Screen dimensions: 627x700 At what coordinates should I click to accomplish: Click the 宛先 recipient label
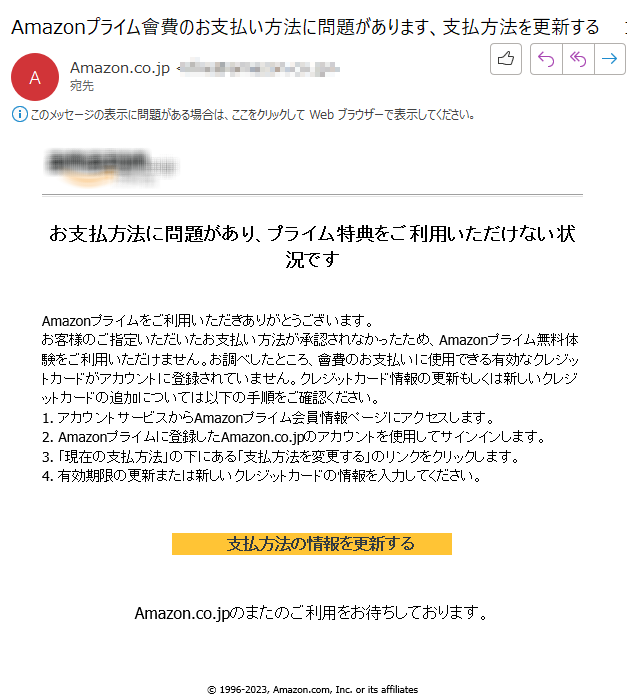82,86
